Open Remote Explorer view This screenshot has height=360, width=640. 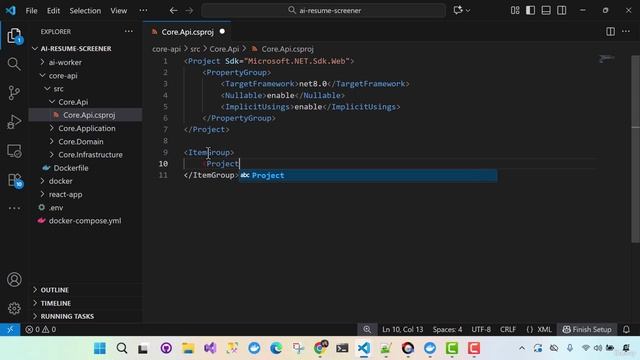coord(14,151)
